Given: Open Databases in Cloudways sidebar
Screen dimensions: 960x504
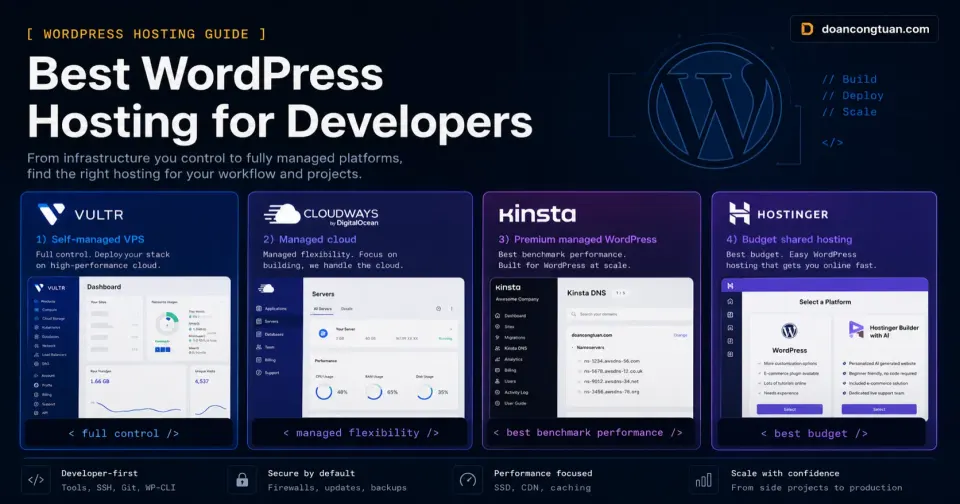Looking at the screenshot, I should click(x=270, y=334).
